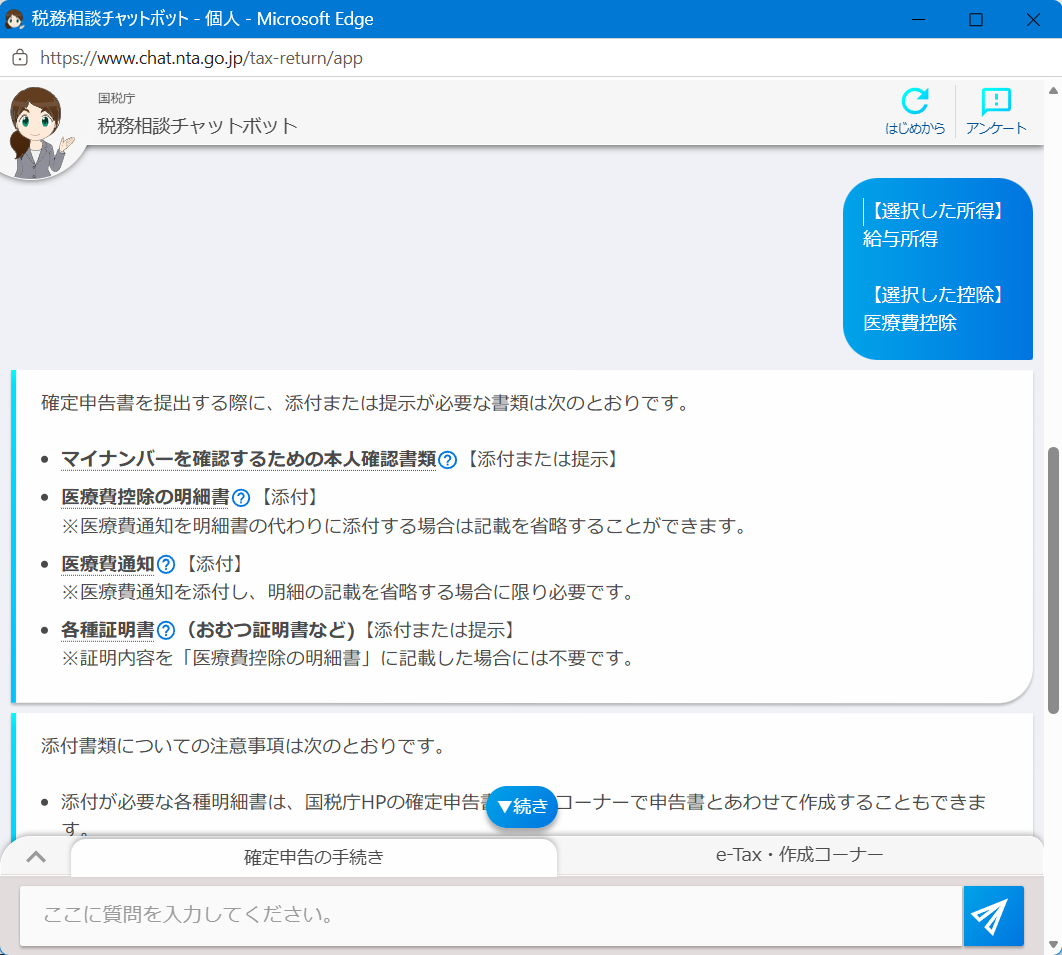The width and height of the screenshot is (1062, 955).
Task: Open 医療費控除の明細書 link
Action: [146, 497]
